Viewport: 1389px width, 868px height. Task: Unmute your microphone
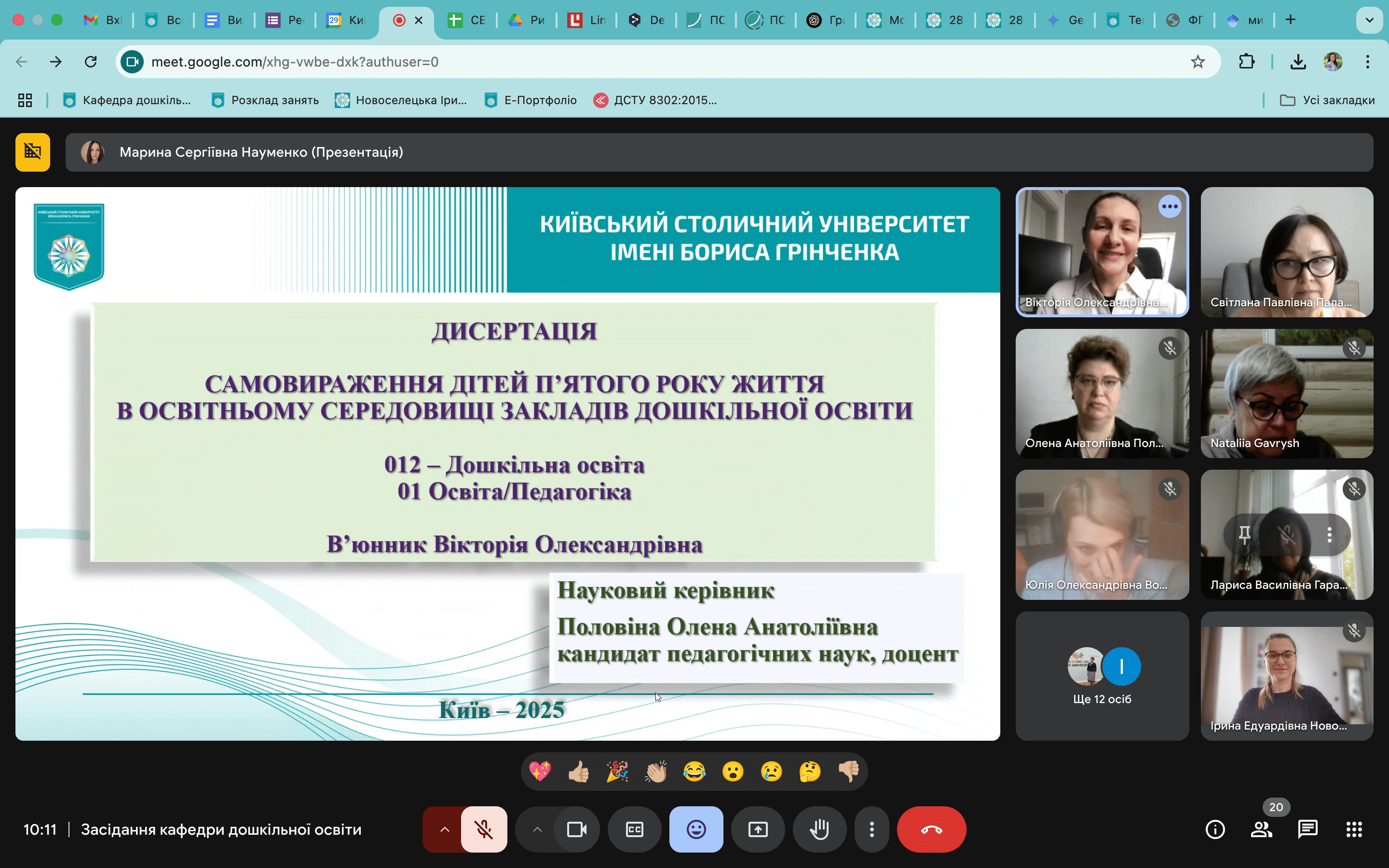point(485,829)
